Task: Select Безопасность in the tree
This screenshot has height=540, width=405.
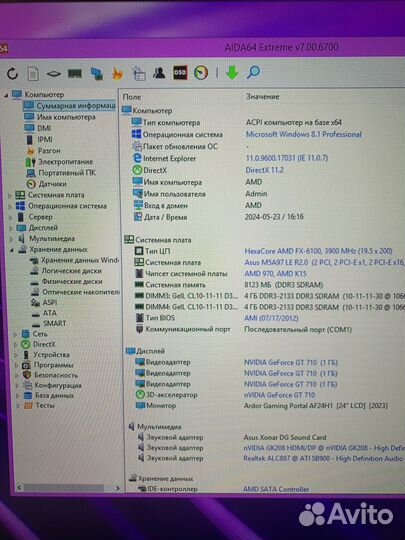Action: [x=56, y=375]
